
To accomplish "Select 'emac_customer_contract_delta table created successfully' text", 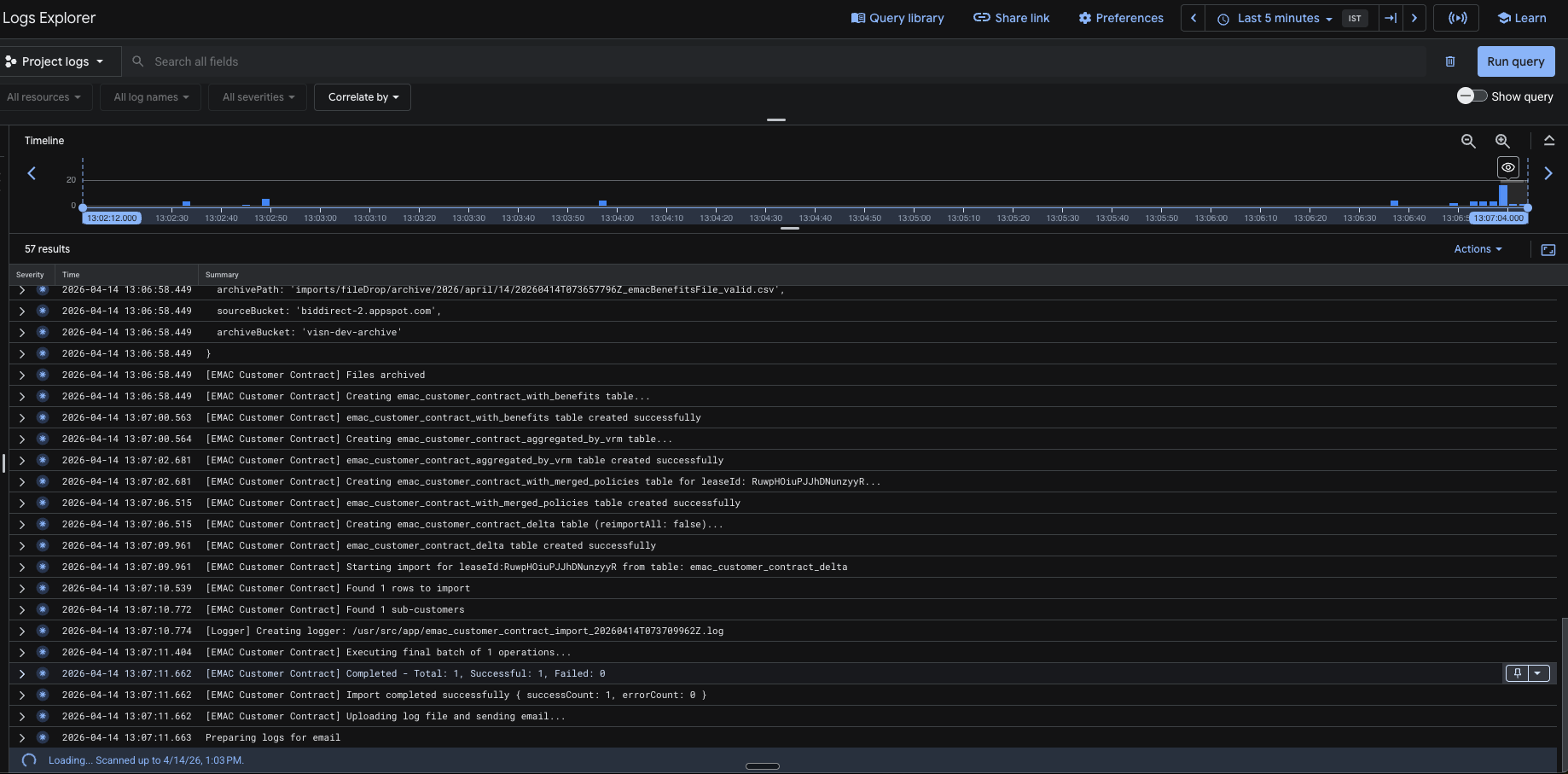I will [x=501, y=546].
